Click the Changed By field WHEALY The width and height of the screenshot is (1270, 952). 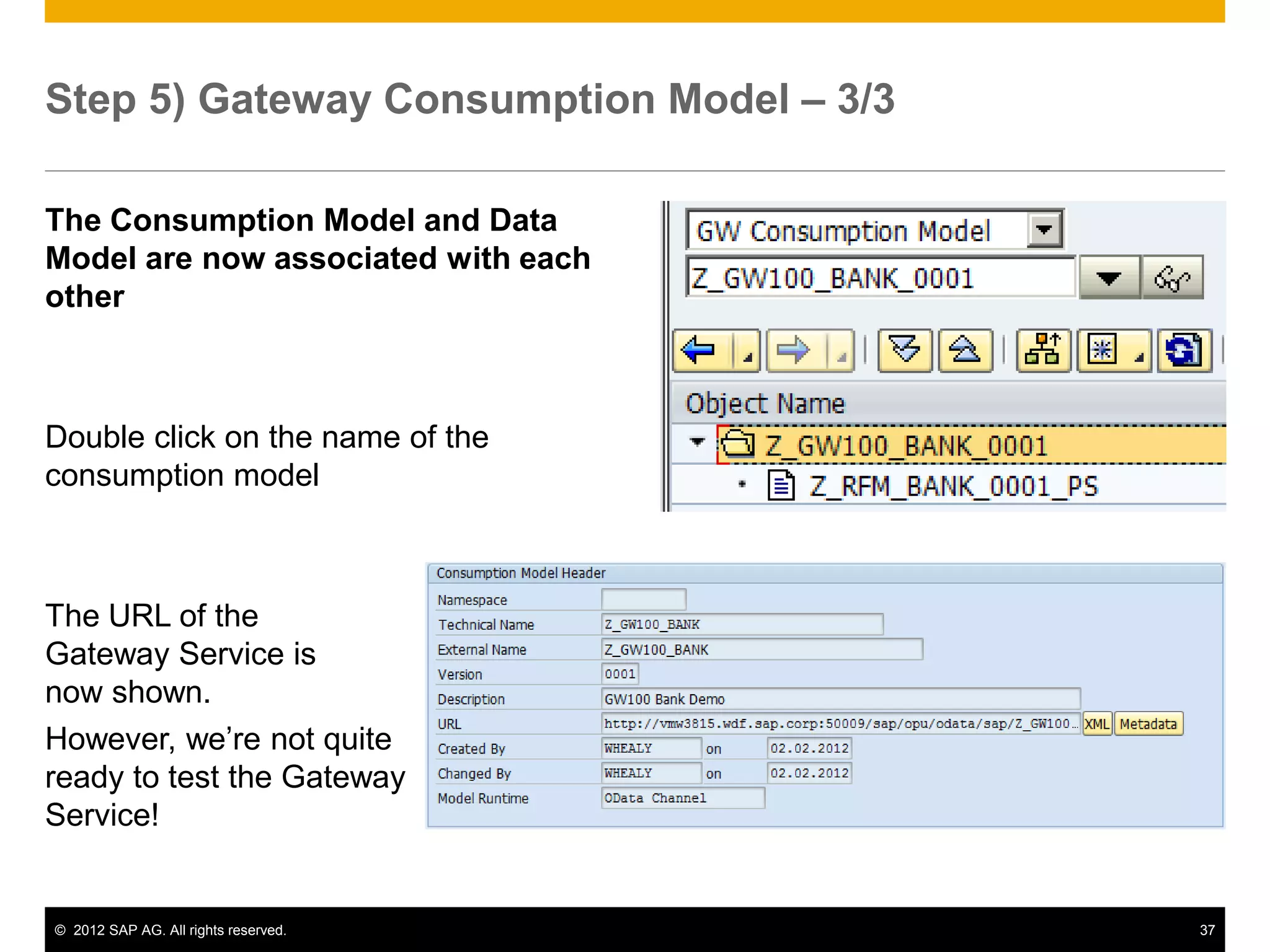(652, 773)
